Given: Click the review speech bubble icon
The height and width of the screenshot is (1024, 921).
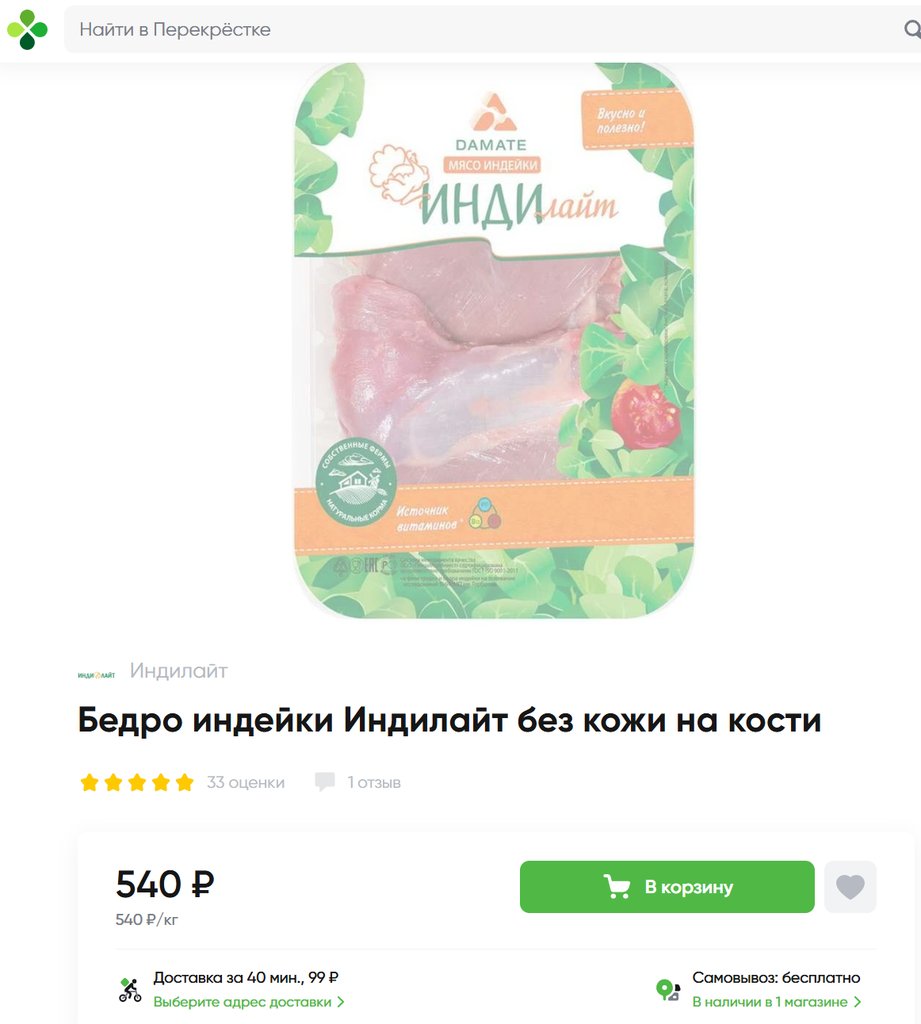Looking at the screenshot, I should pyautogui.click(x=325, y=782).
